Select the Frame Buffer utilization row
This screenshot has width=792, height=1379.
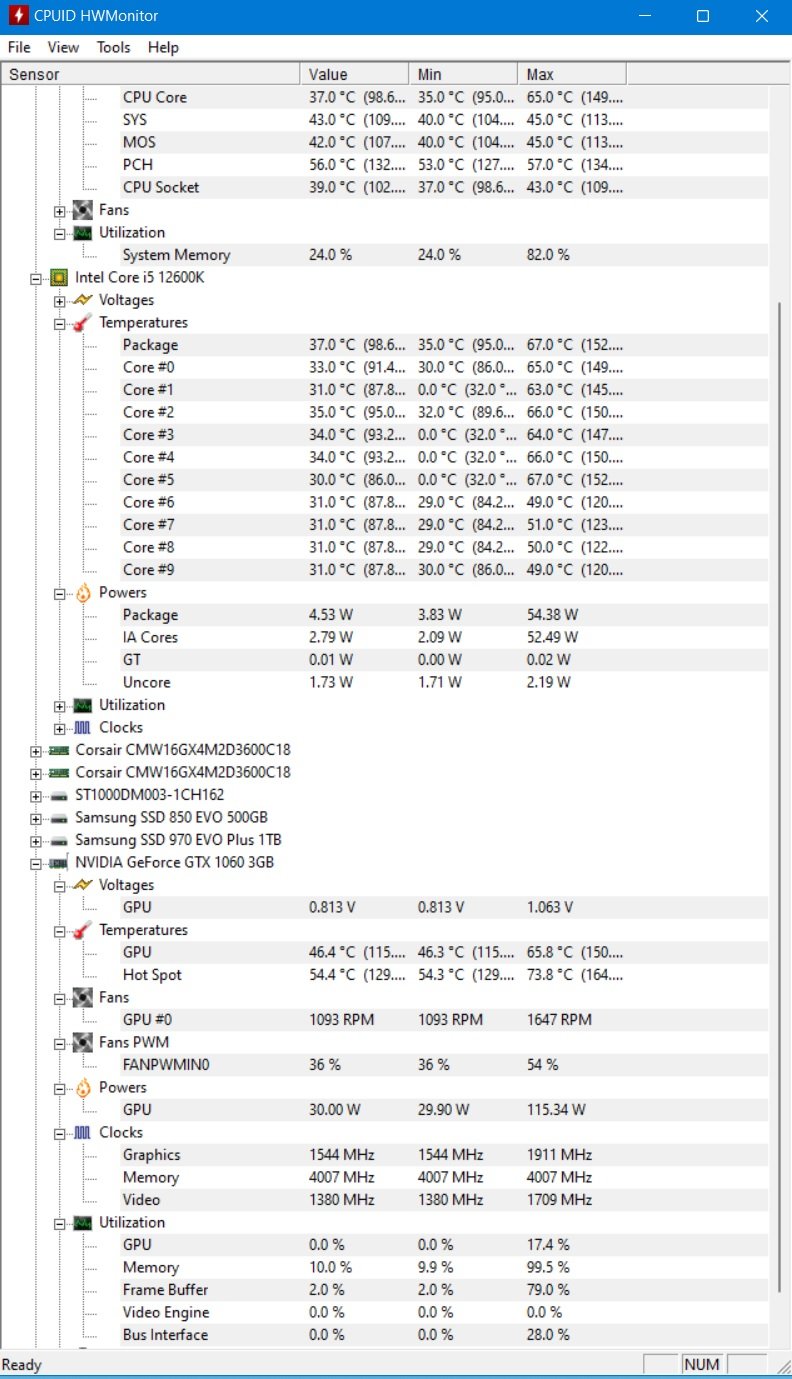click(443, 1290)
